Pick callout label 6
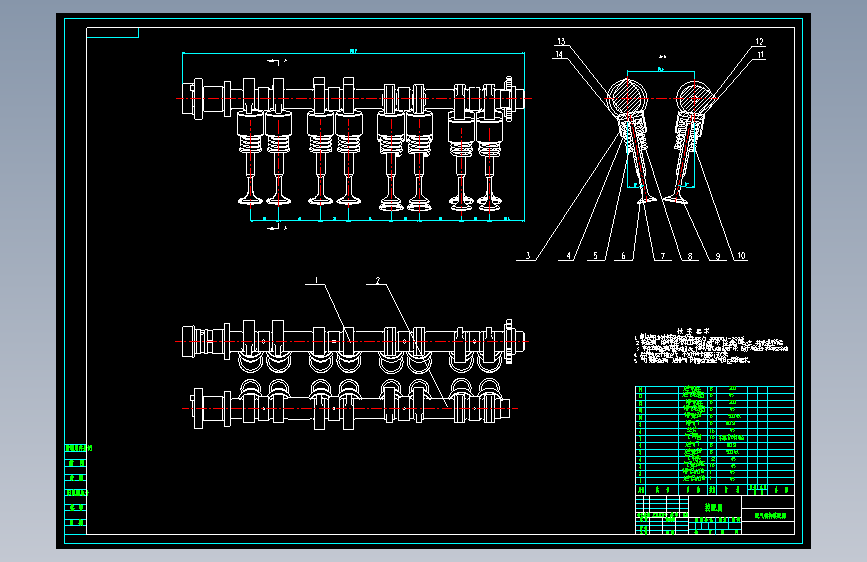867x562 pixels. pos(623,256)
